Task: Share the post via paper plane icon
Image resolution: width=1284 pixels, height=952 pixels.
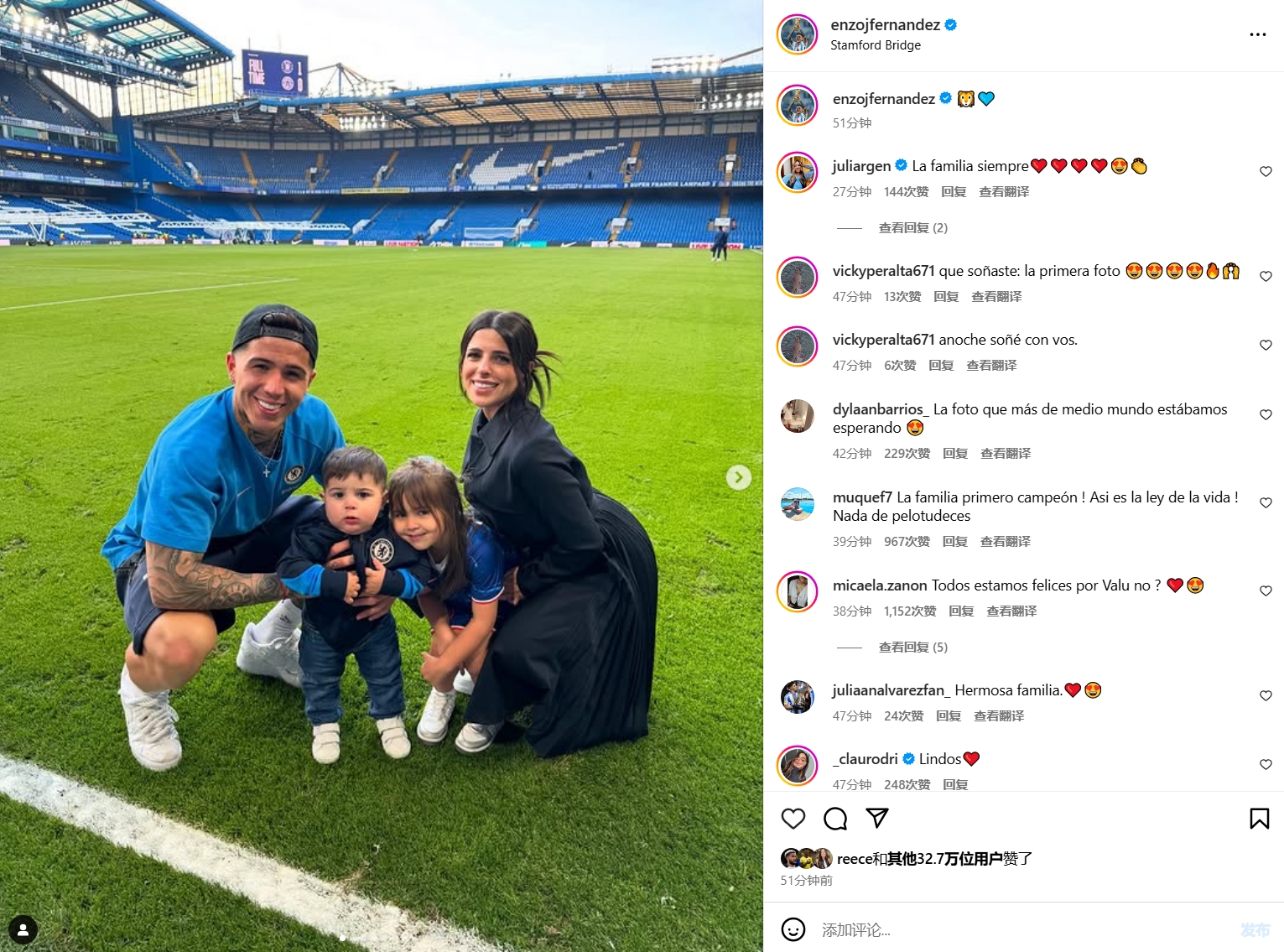Action: pyautogui.click(x=877, y=818)
